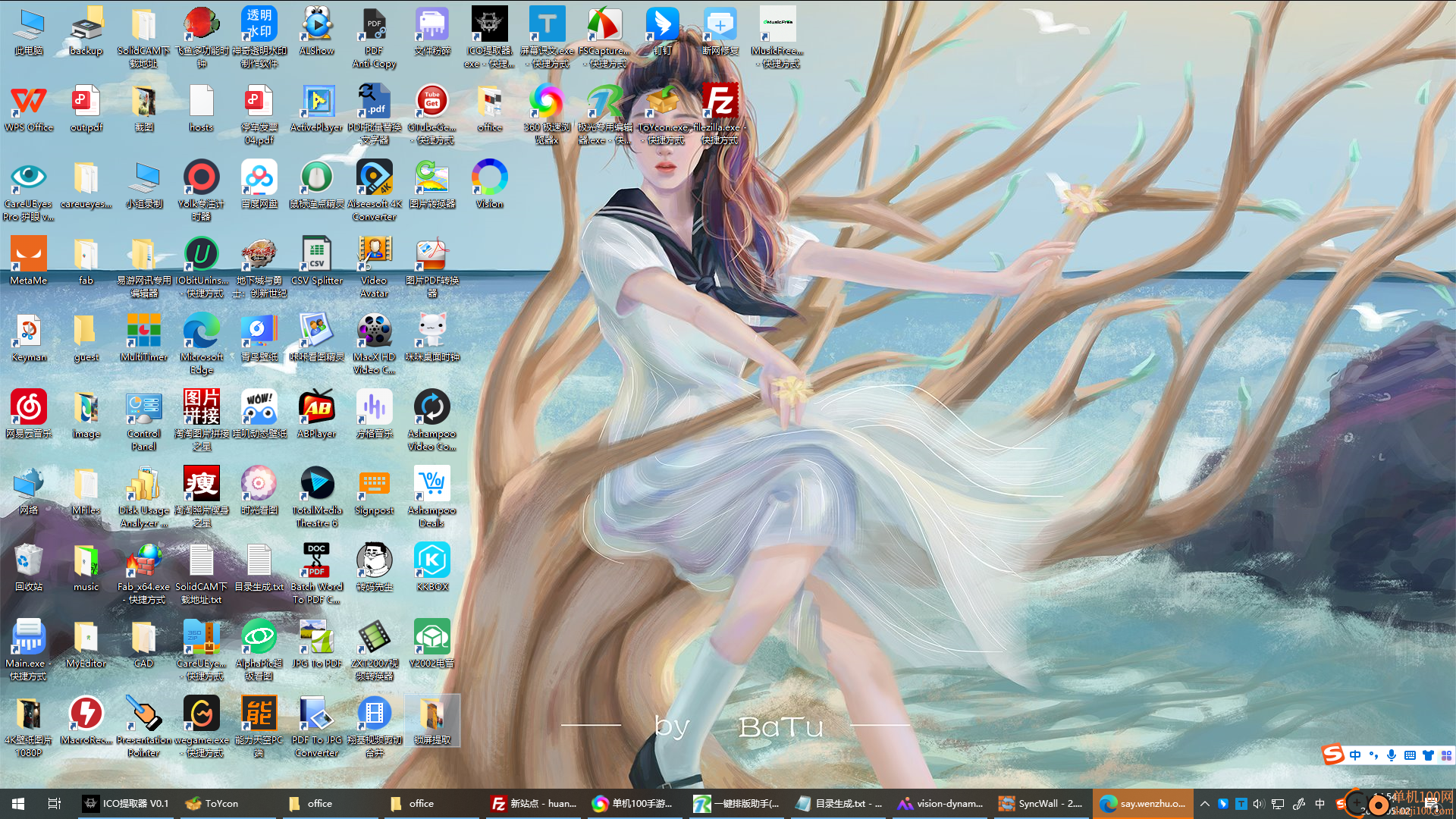1456x819 pixels.
Task: Switch to 单机100手游 browser taskbar window
Action: [635, 804]
